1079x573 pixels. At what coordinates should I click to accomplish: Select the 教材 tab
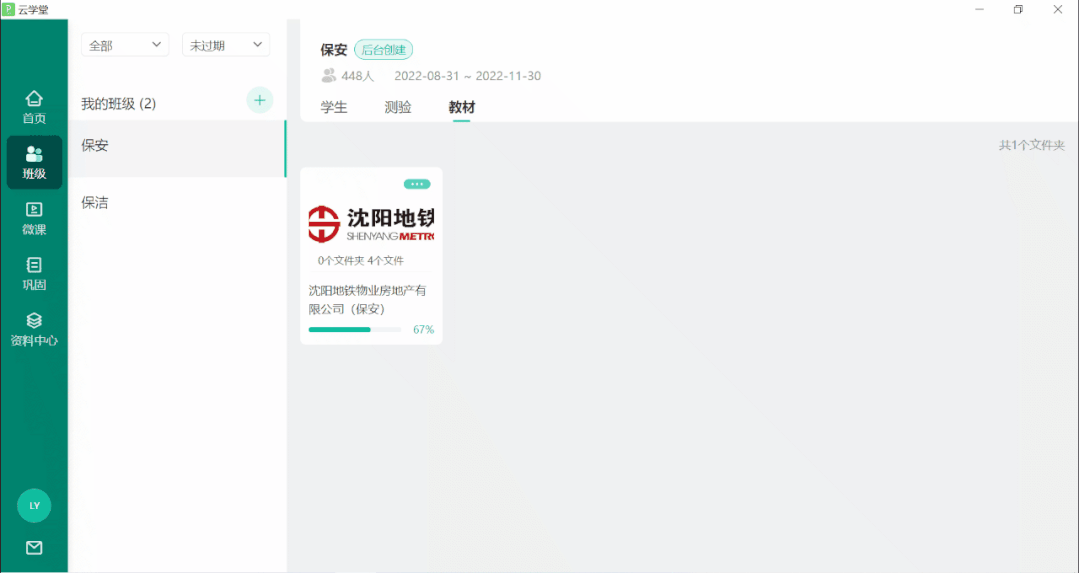(x=462, y=107)
